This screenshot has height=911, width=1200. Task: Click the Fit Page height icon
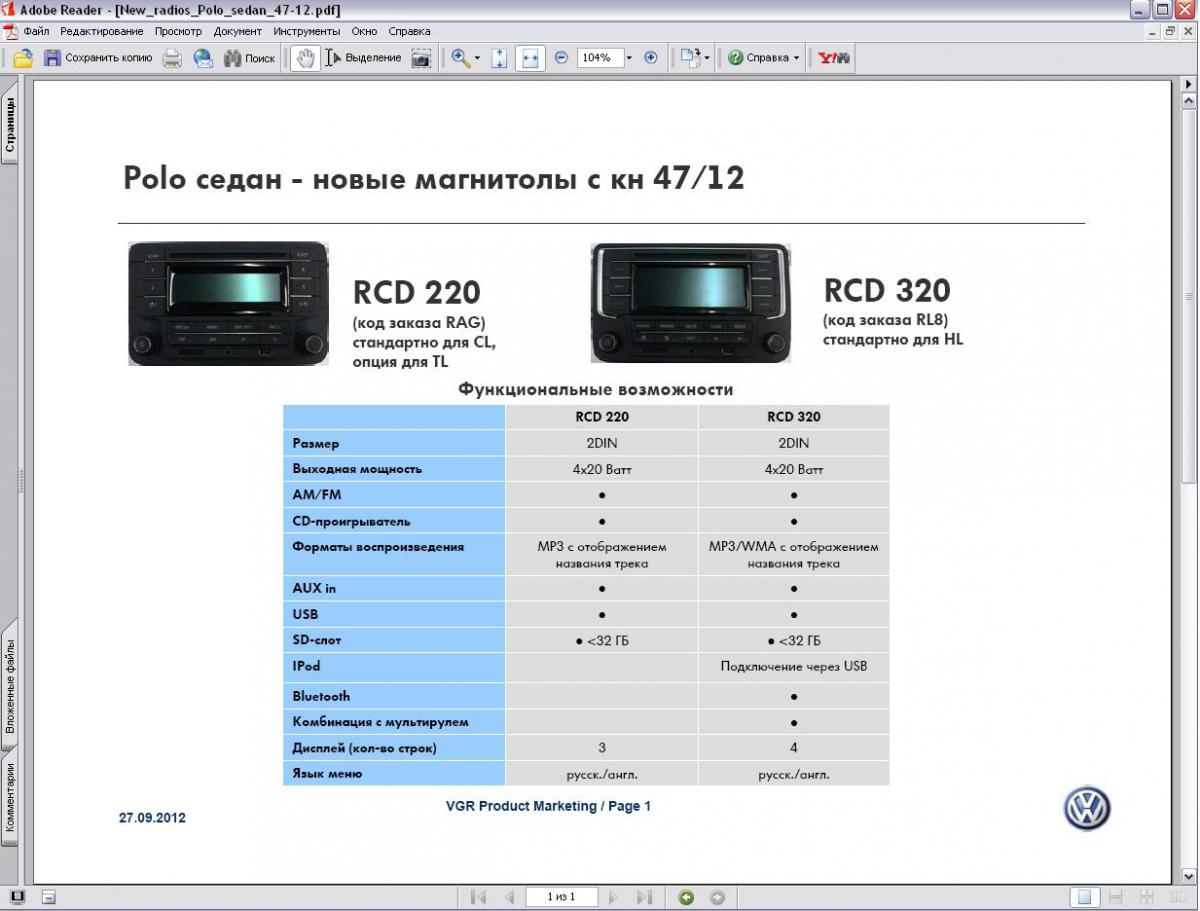500,58
